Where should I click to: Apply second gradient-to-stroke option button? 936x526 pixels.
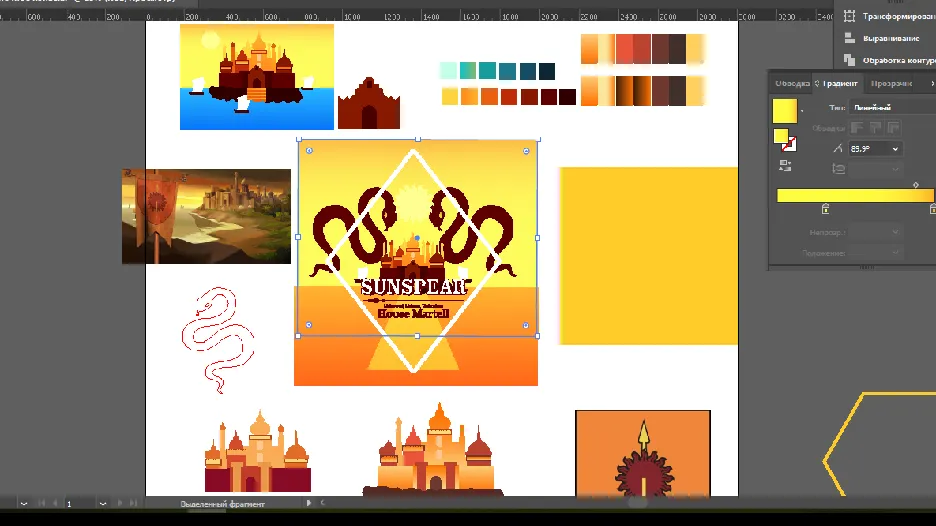[875, 128]
